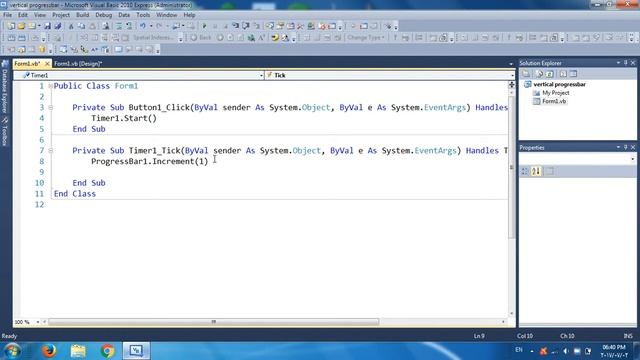Viewport: 640px width, 360px height.
Task: Click the Alphabetical sort icon in Properties panel
Action: coord(536,171)
